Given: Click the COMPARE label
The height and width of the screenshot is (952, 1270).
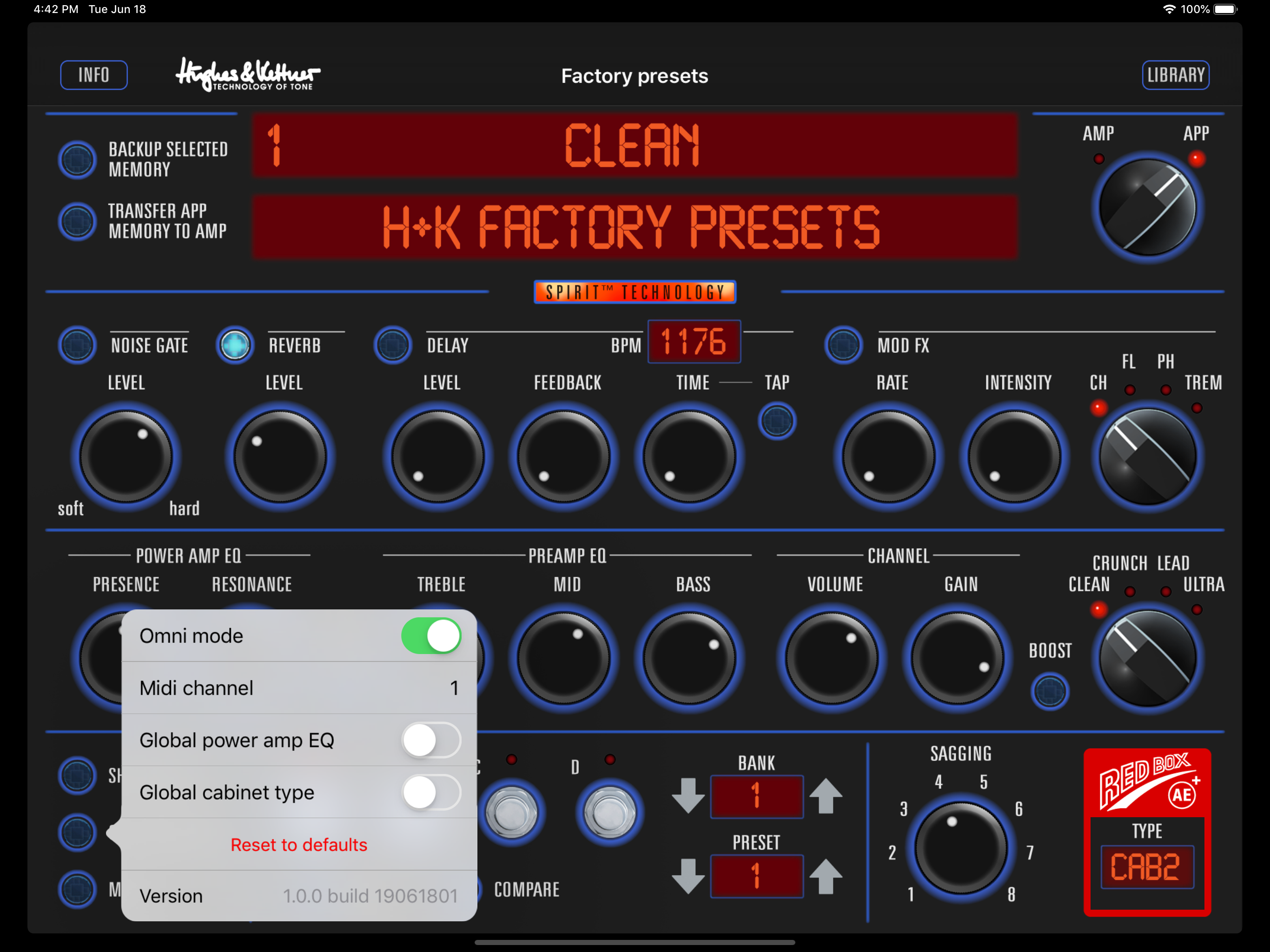Looking at the screenshot, I should (527, 889).
